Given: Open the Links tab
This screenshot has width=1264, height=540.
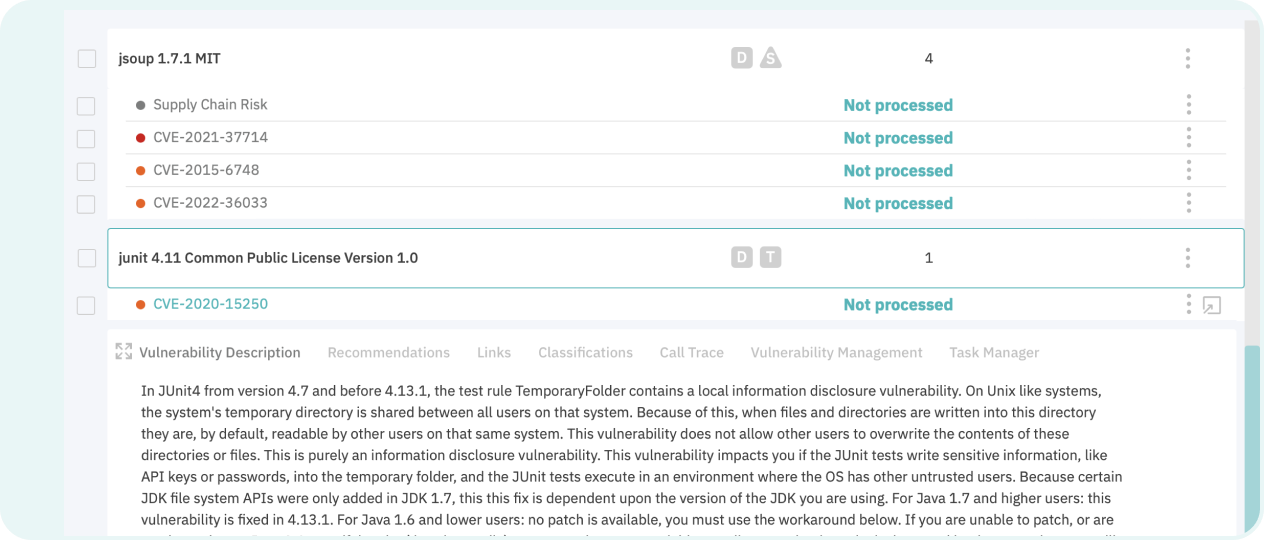Looking at the screenshot, I should (494, 352).
